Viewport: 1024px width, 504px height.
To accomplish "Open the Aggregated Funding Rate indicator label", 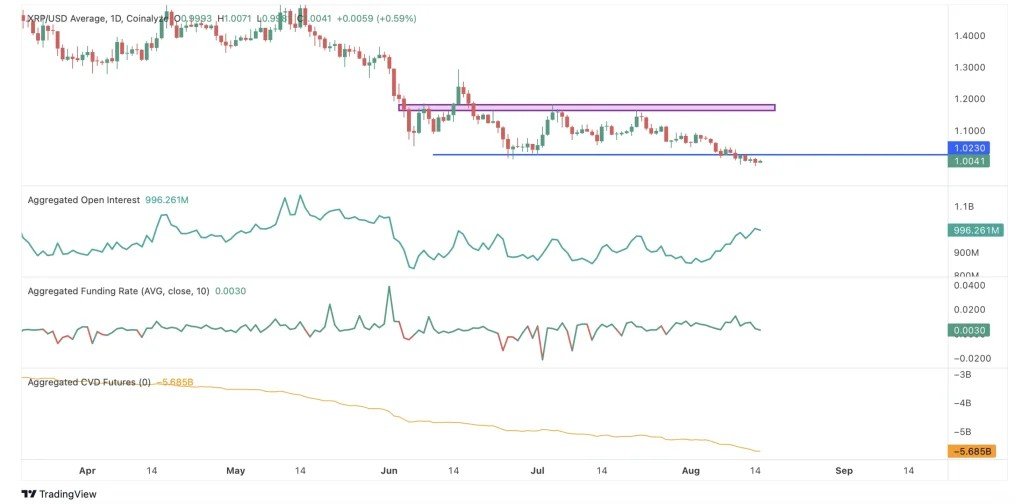I will [118, 291].
